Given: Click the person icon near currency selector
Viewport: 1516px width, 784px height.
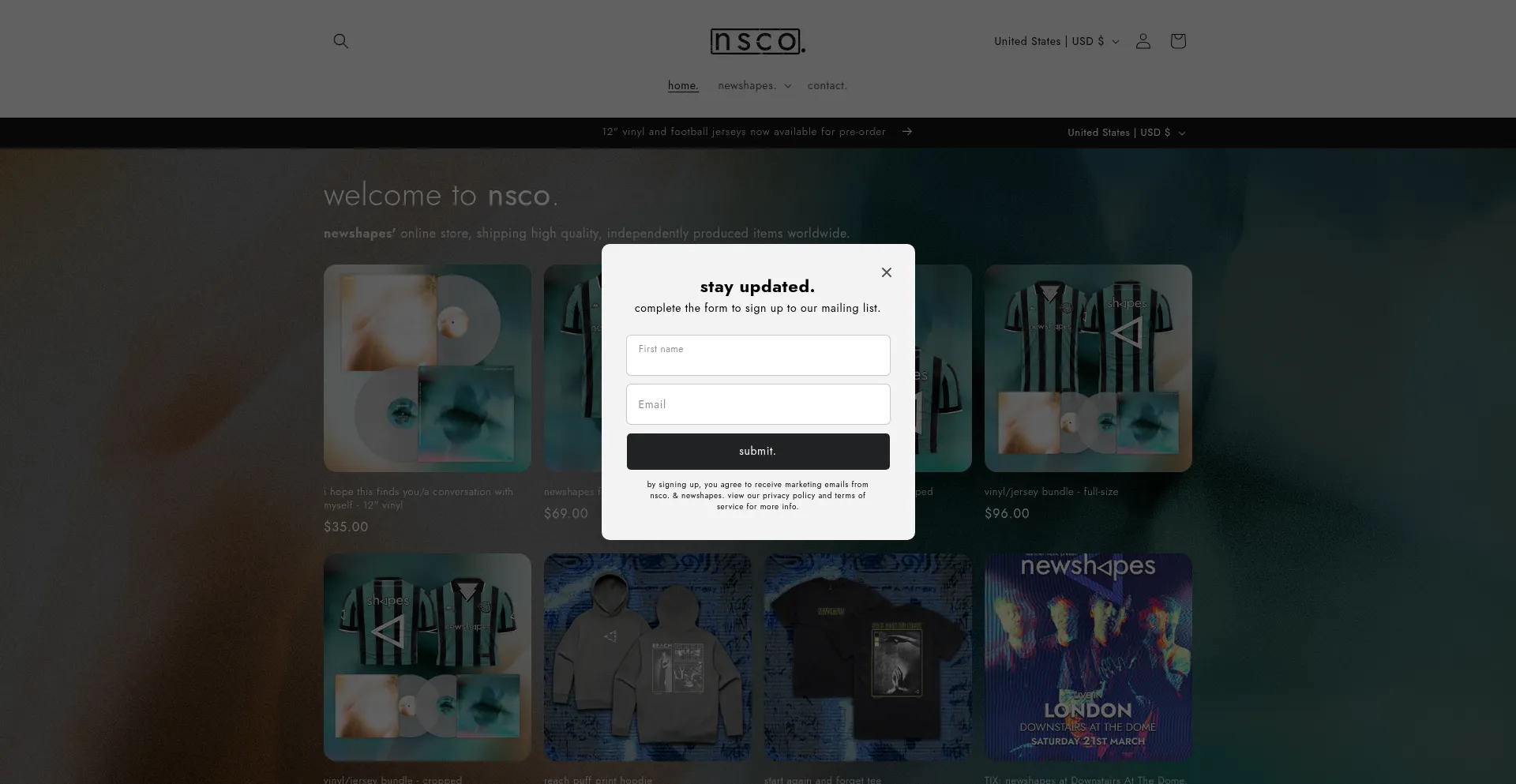Looking at the screenshot, I should point(1143,41).
